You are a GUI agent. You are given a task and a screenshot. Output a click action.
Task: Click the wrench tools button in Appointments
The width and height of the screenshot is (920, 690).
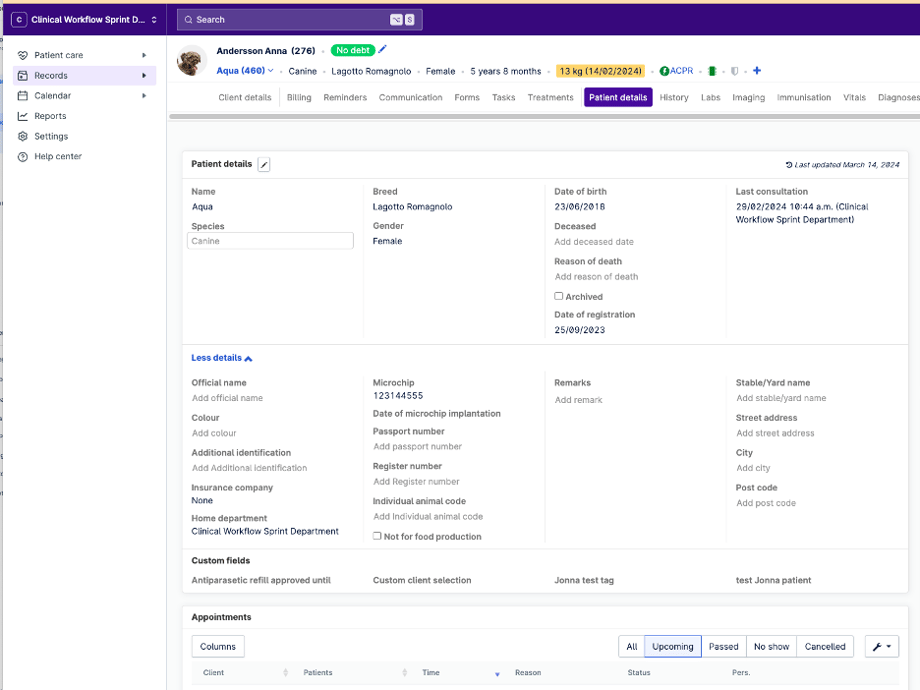click(881, 647)
